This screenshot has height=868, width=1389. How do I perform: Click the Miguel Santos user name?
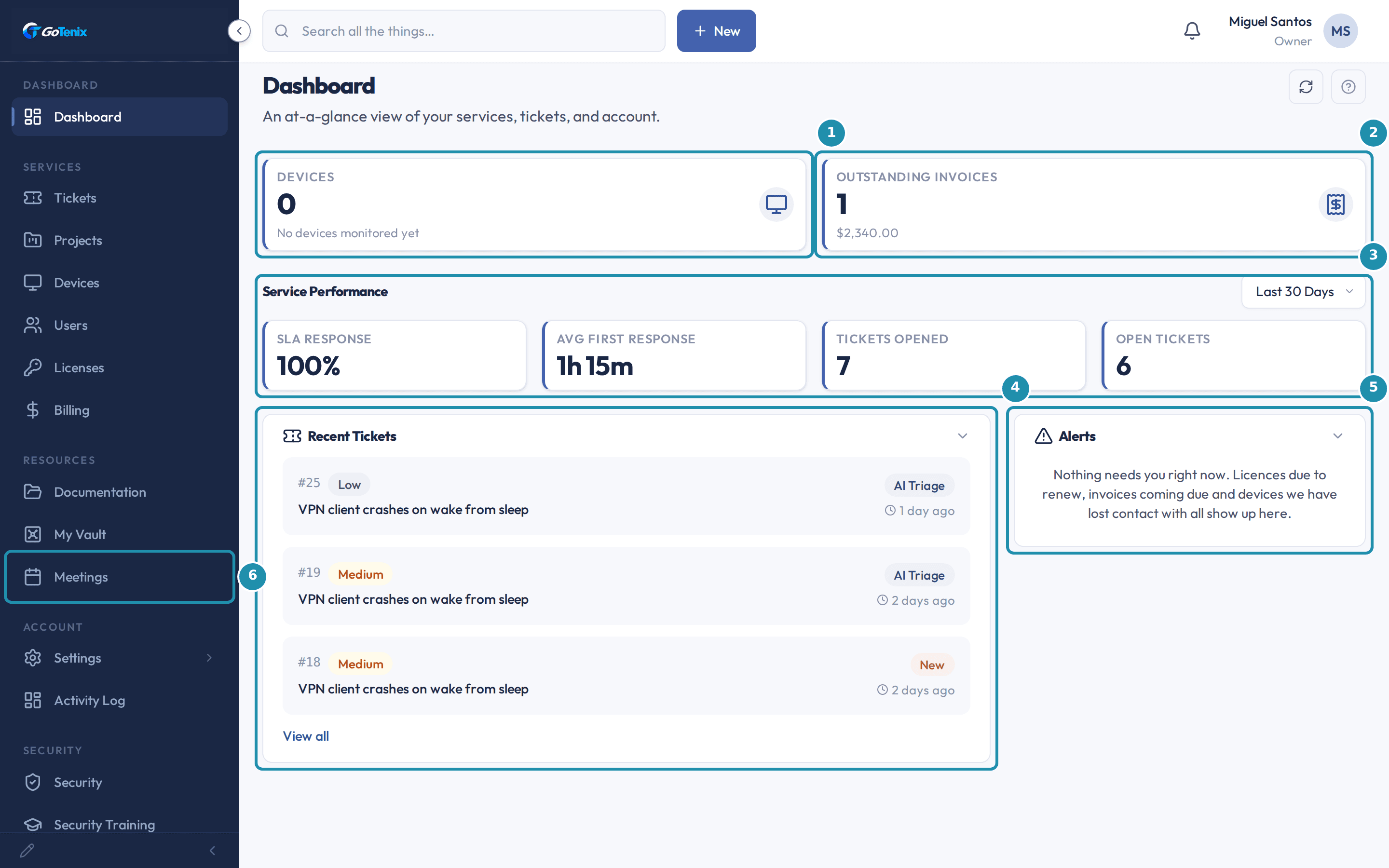pyautogui.click(x=1269, y=22)
